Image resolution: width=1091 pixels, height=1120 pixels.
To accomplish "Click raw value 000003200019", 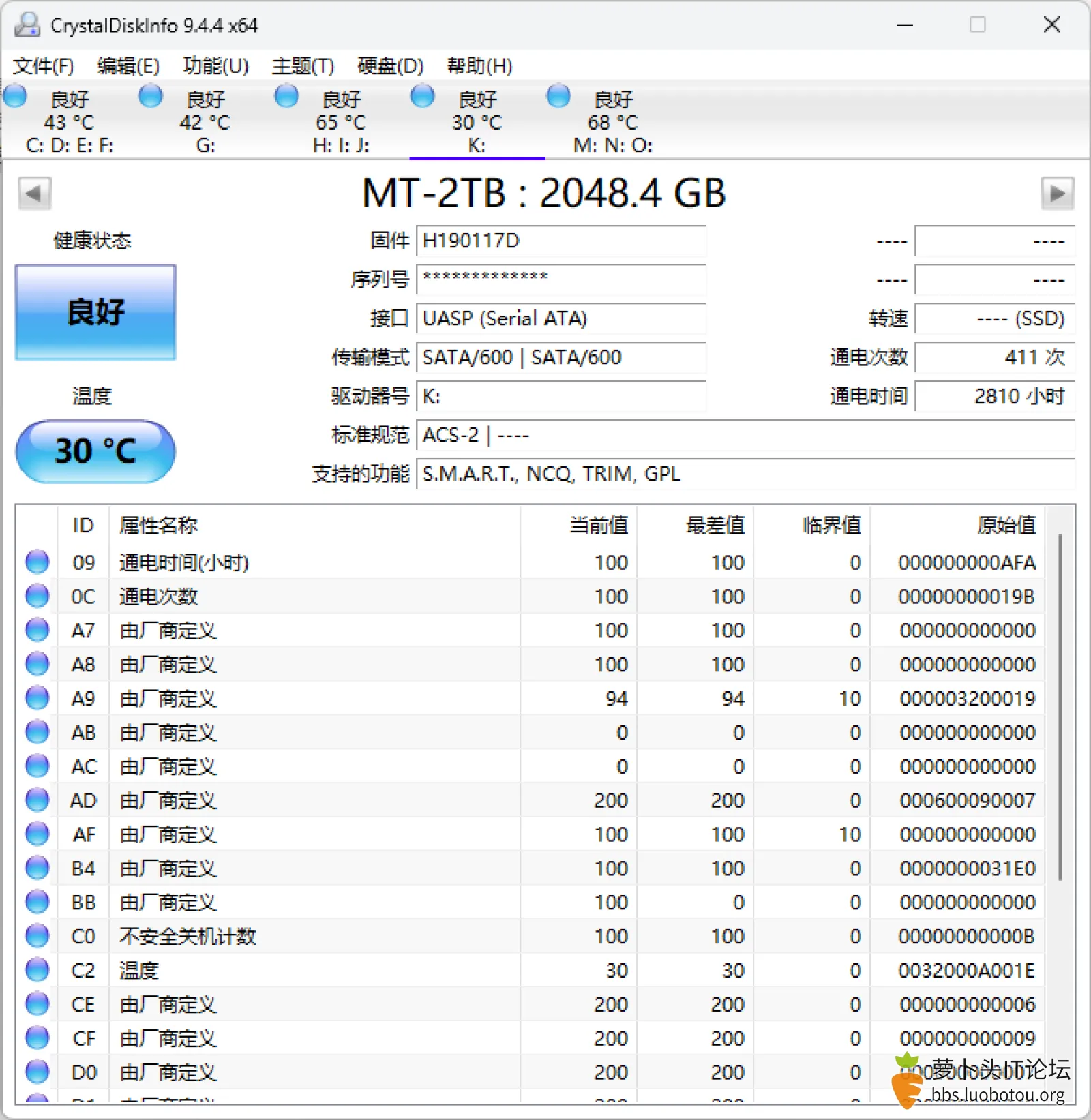I will coord(968,698).
